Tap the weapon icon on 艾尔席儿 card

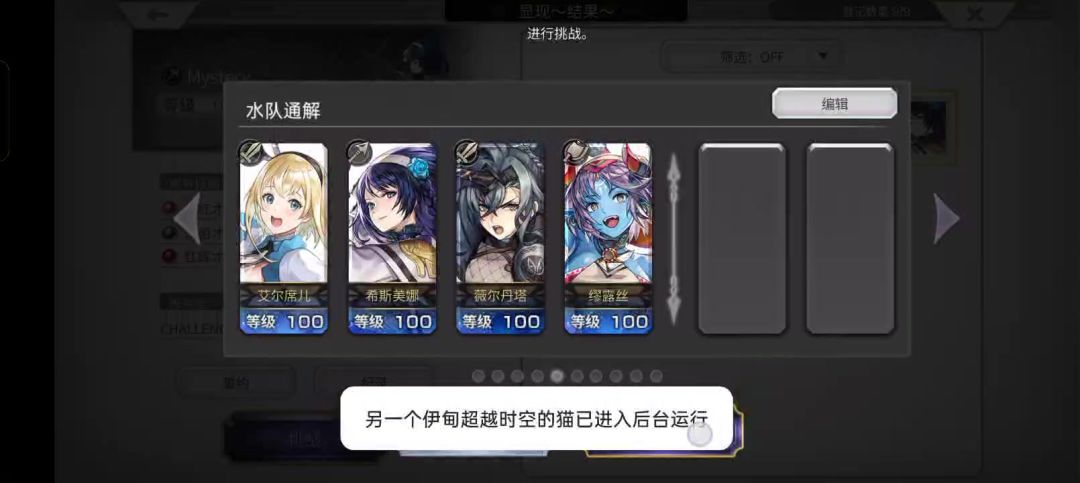point(250,152)
